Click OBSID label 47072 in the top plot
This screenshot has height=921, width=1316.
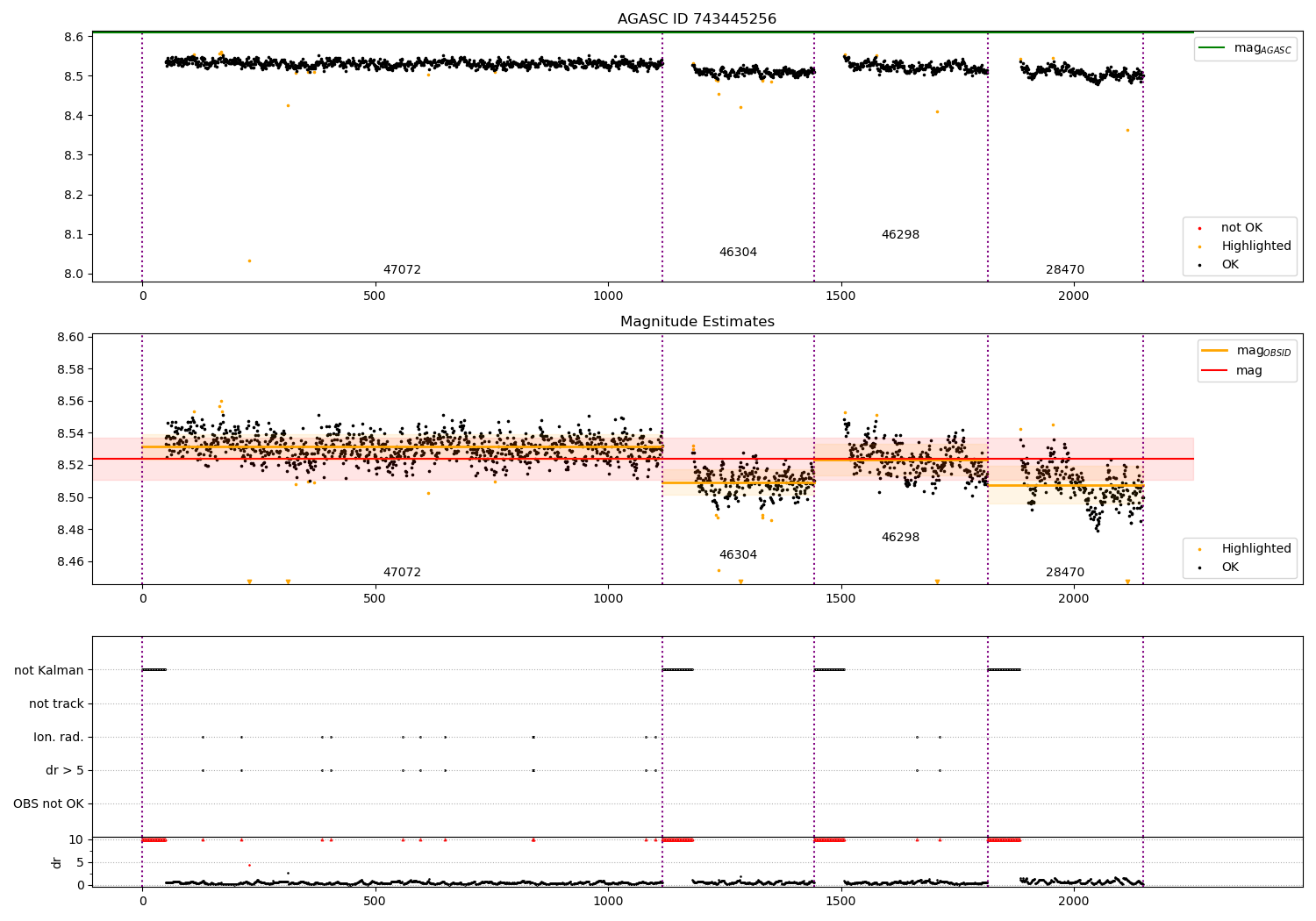coord(402,269)
